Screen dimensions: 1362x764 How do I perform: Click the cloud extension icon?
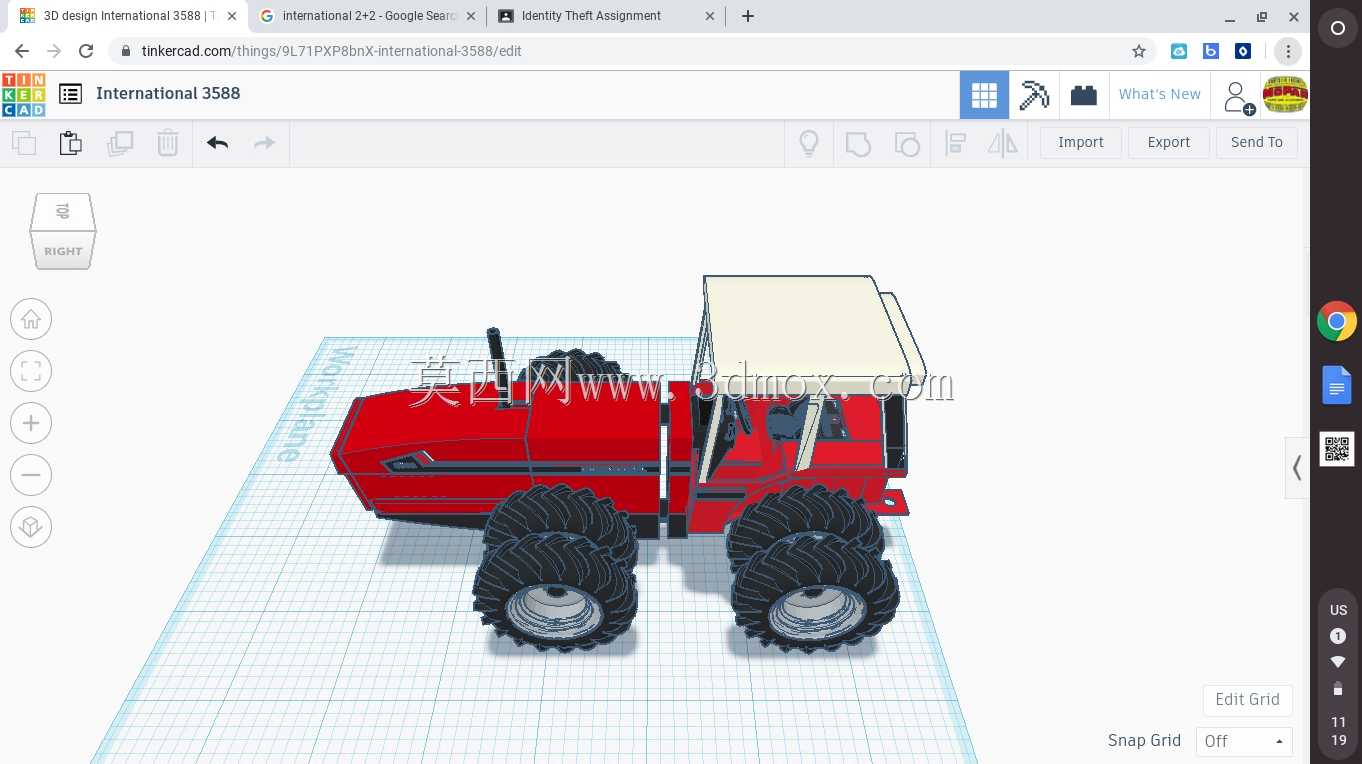coord(1179,51)
